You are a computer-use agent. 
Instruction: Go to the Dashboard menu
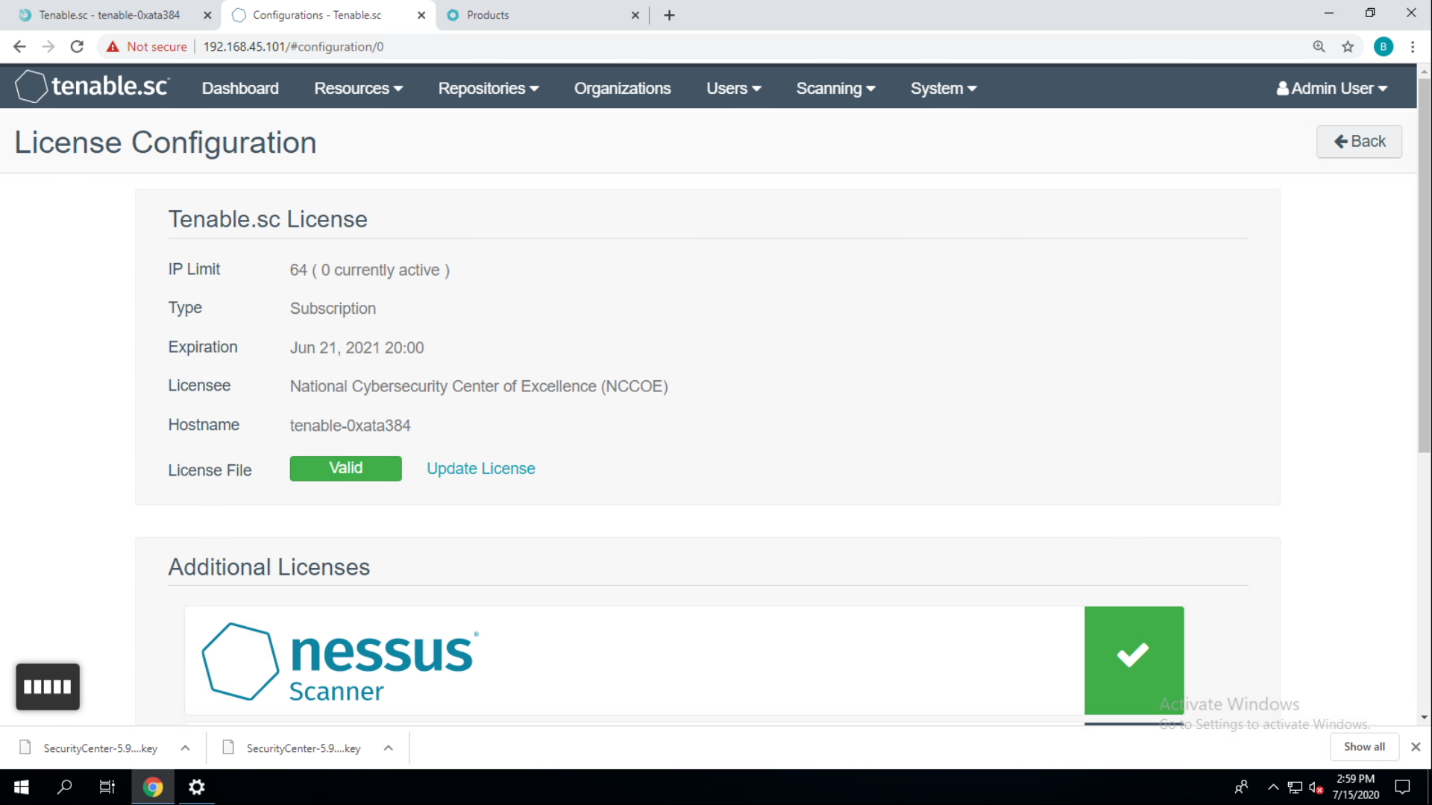pyautogui.click(x=240, y=88)
